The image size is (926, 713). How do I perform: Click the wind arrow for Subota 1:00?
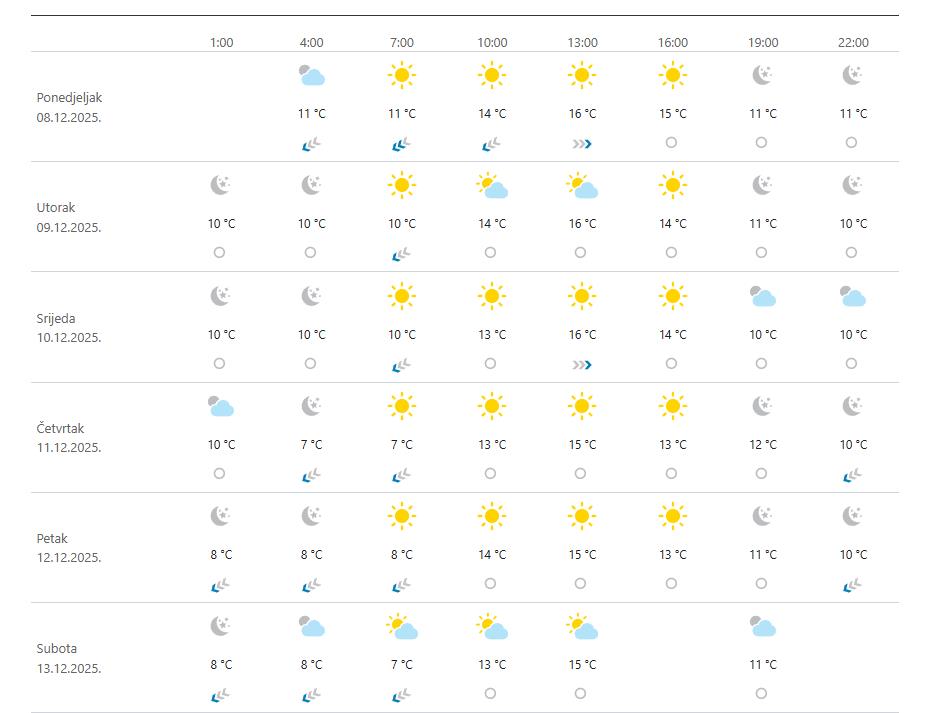[221, 695]
